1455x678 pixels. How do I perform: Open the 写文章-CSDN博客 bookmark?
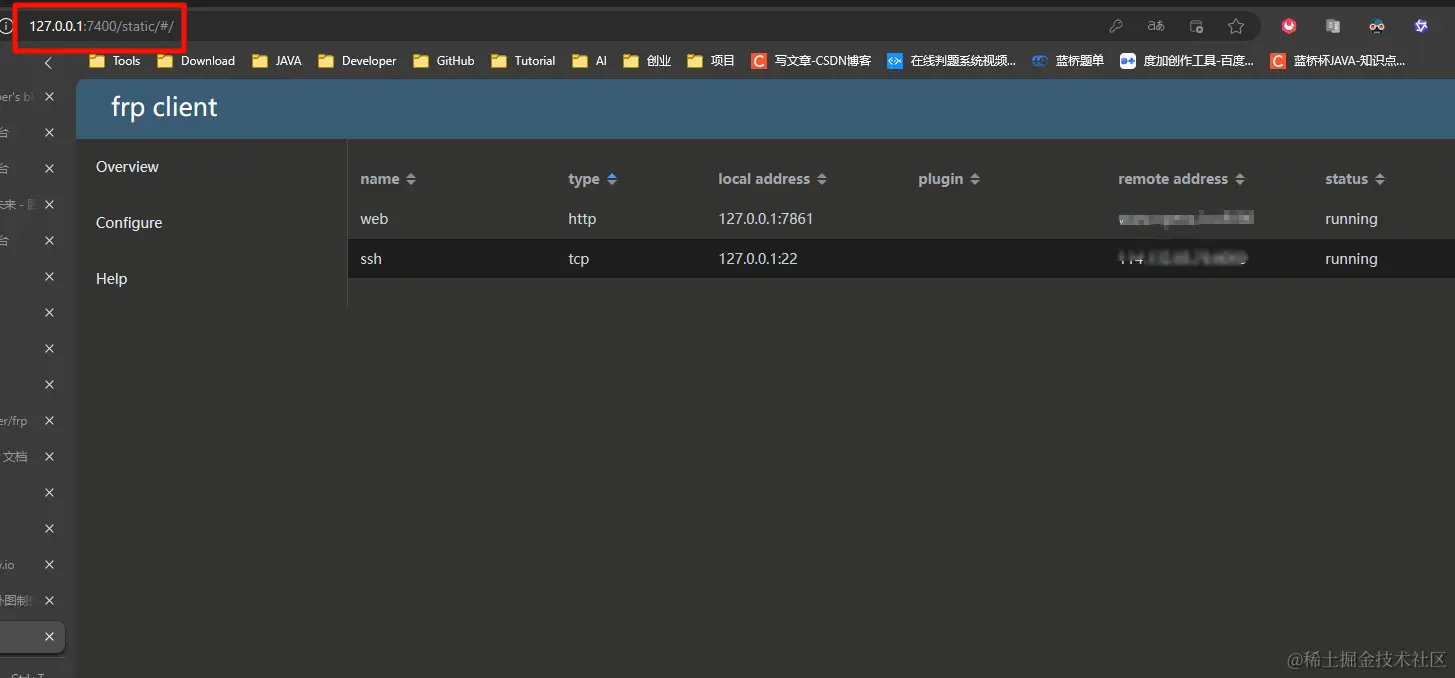811,61
